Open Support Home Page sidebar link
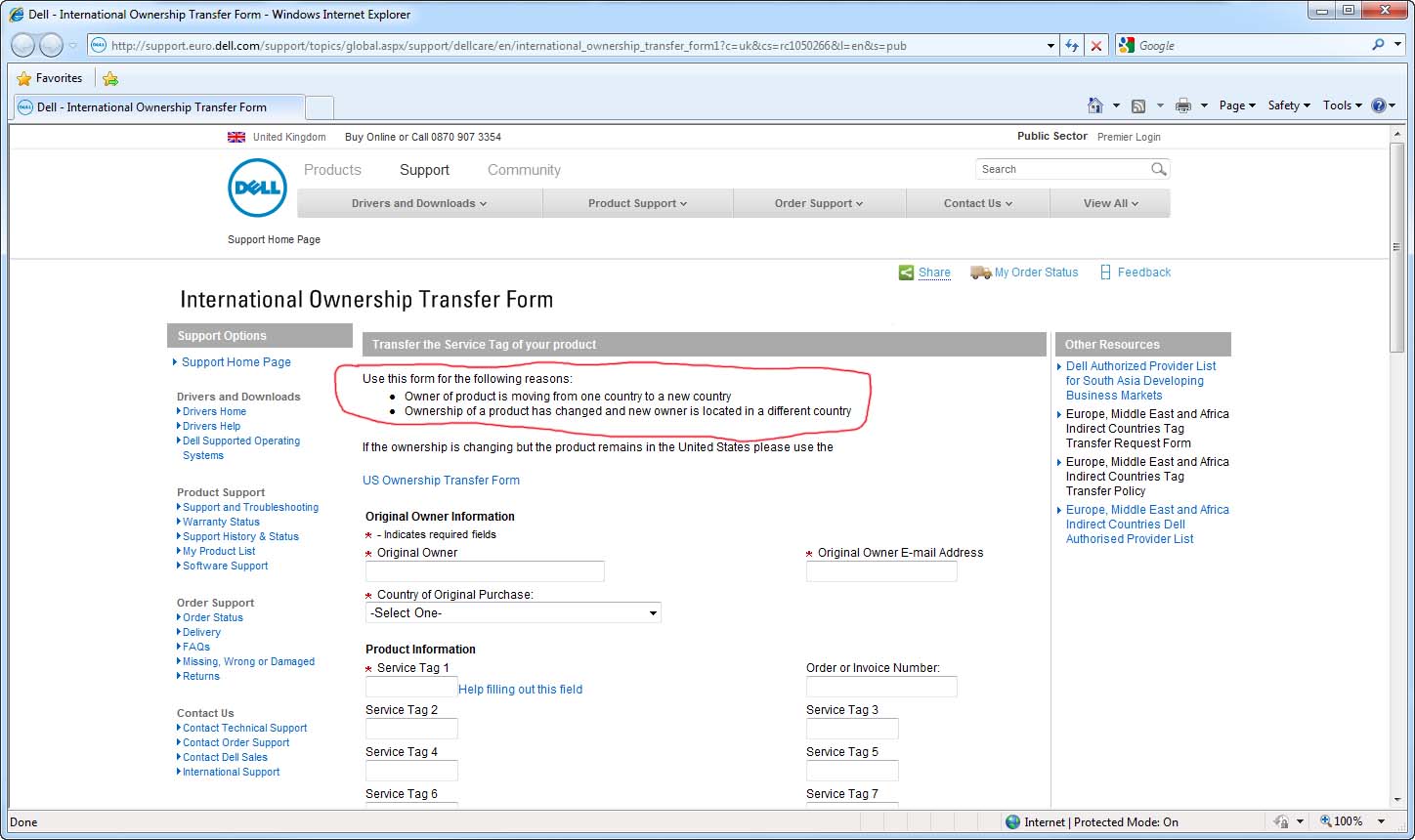This screenshot has height=840, width=1415. click(x=236, y=362)
